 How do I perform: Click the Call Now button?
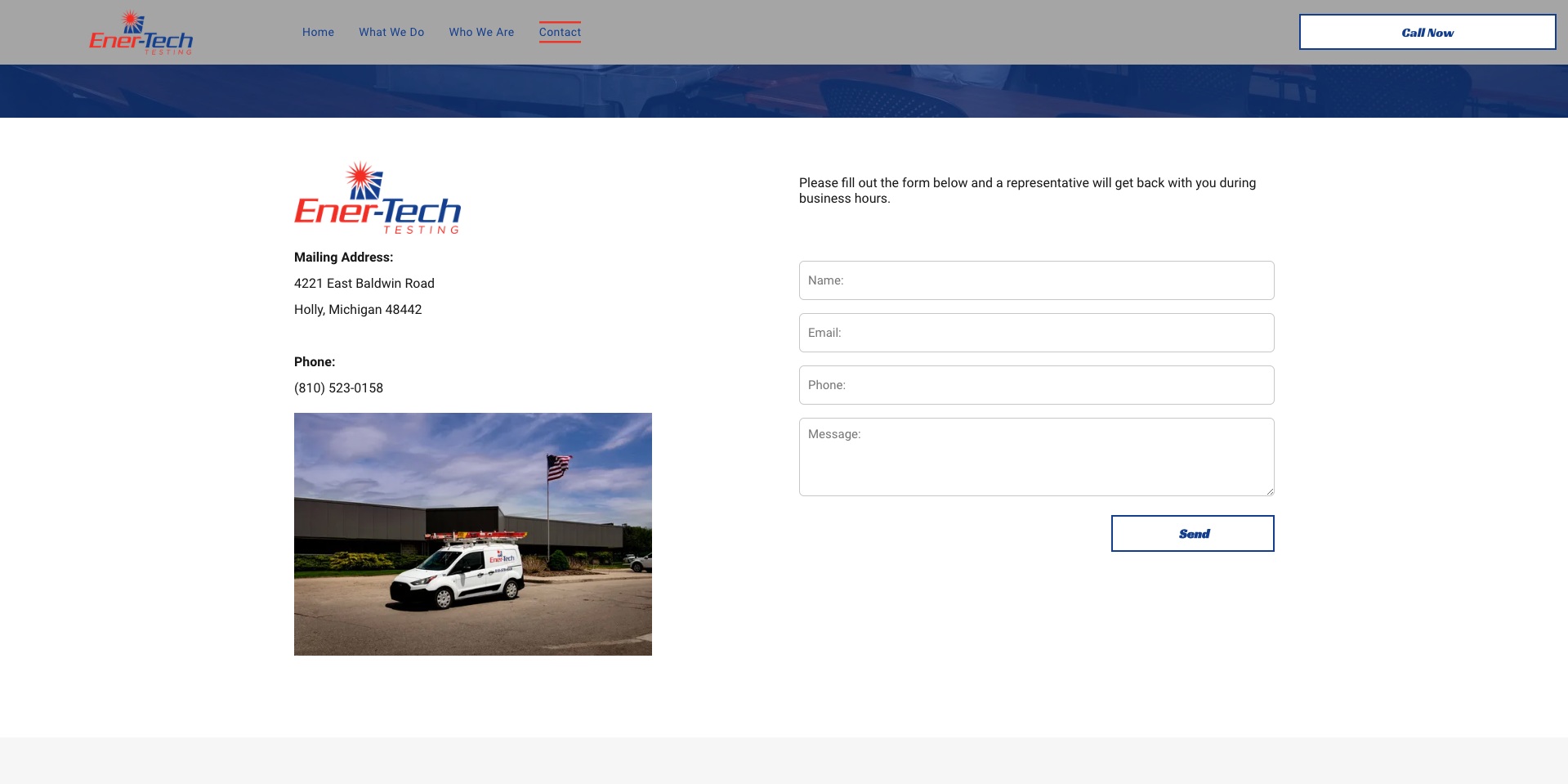click(x=1427, y=32)
